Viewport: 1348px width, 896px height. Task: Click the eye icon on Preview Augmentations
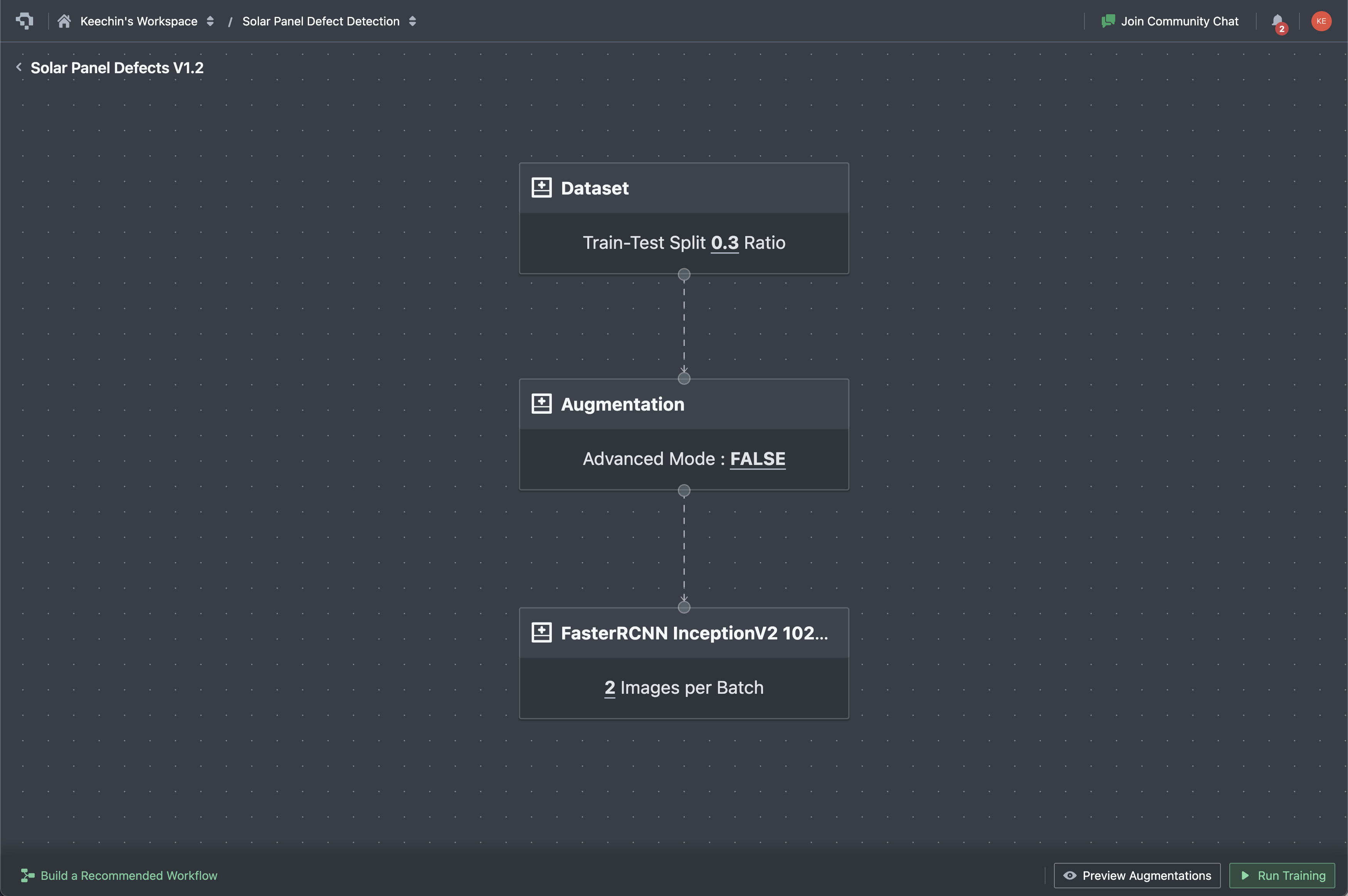click(x=1071, y=875)
